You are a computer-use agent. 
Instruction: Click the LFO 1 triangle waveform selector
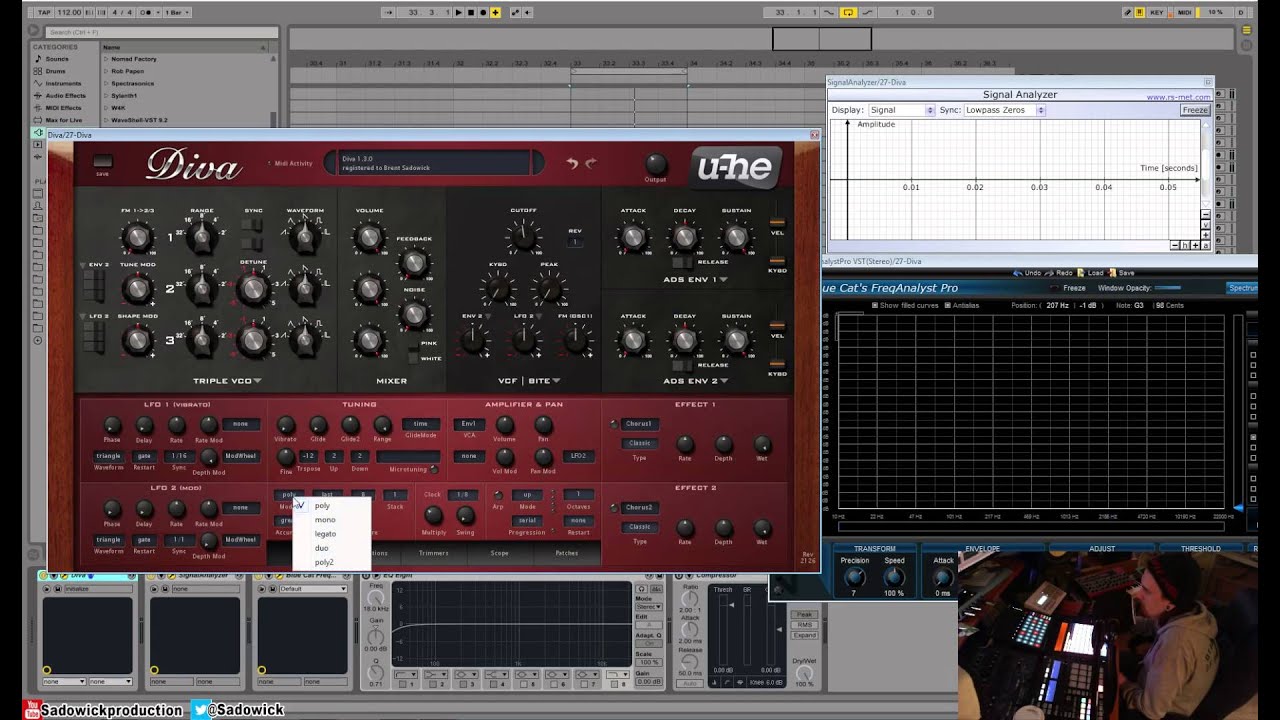tap(108, 456)
